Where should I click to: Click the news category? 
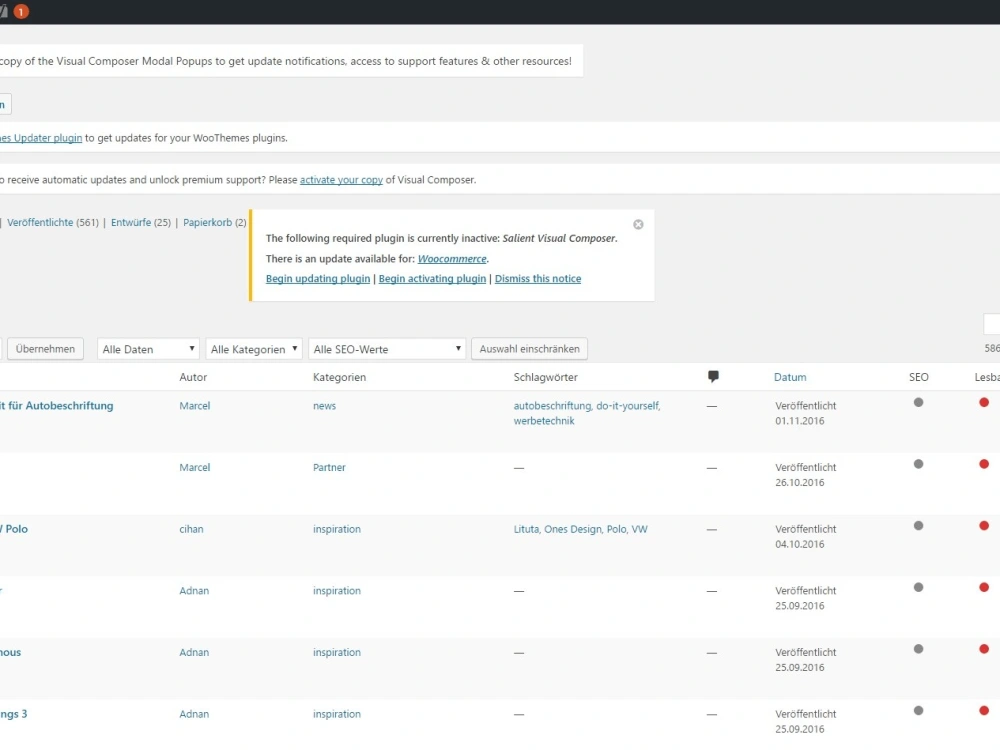[x=324, y=406]
